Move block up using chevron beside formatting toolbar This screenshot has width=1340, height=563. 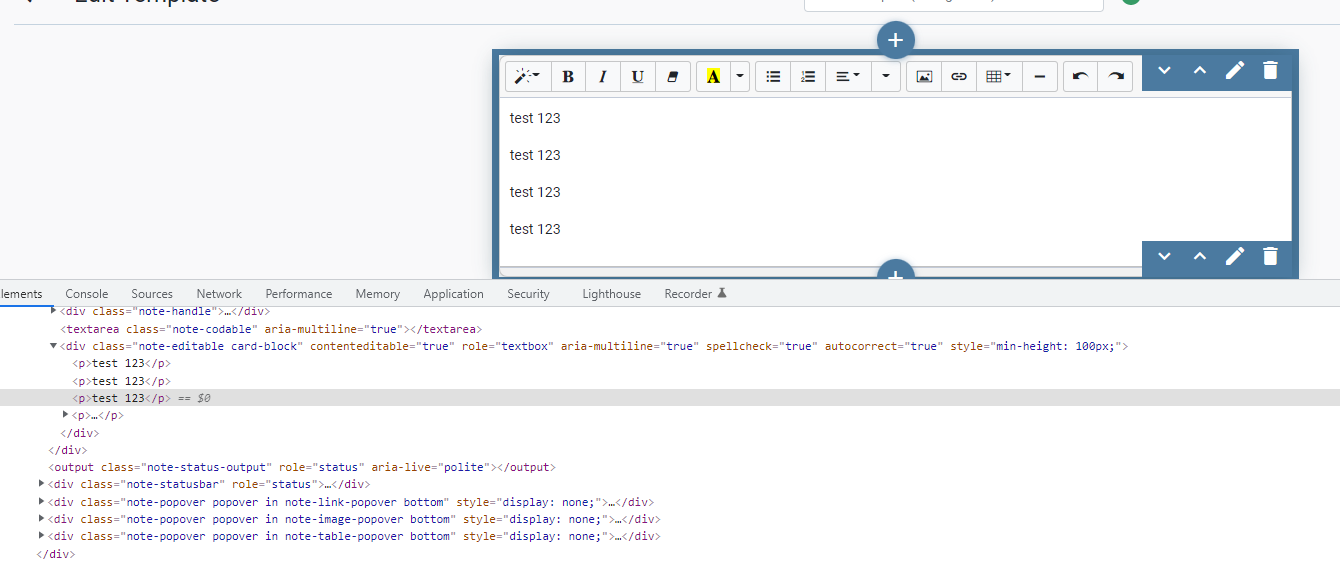point(1200,70)
